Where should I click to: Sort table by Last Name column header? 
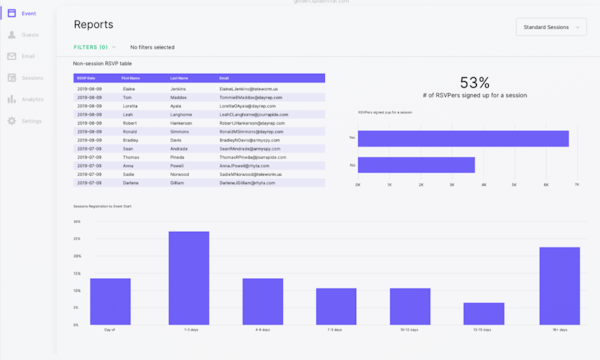point(179,78)
